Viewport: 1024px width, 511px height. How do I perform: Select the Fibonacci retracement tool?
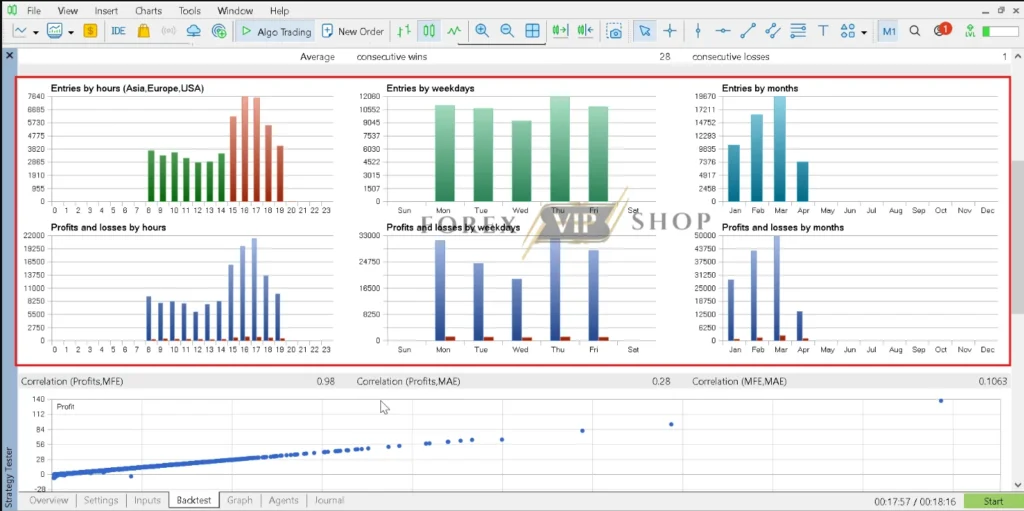pos(797,31)
